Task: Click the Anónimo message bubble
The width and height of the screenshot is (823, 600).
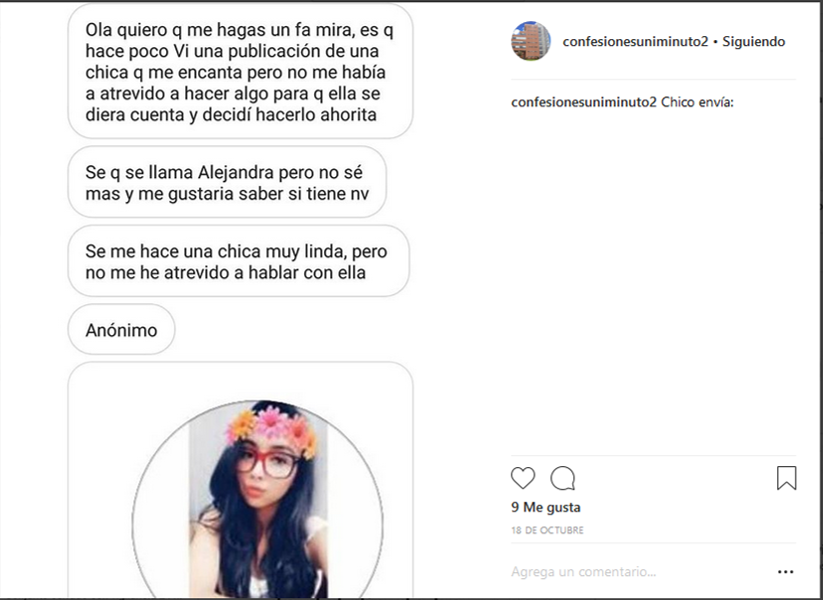Action: pyautogui.click(x=121, y=330)
